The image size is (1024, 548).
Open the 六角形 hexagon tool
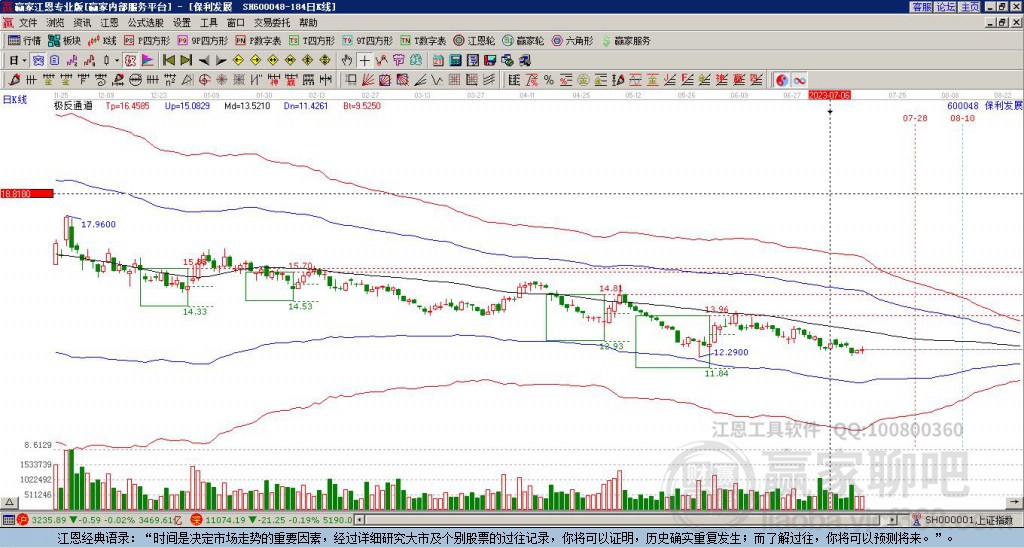pos(572,40)
